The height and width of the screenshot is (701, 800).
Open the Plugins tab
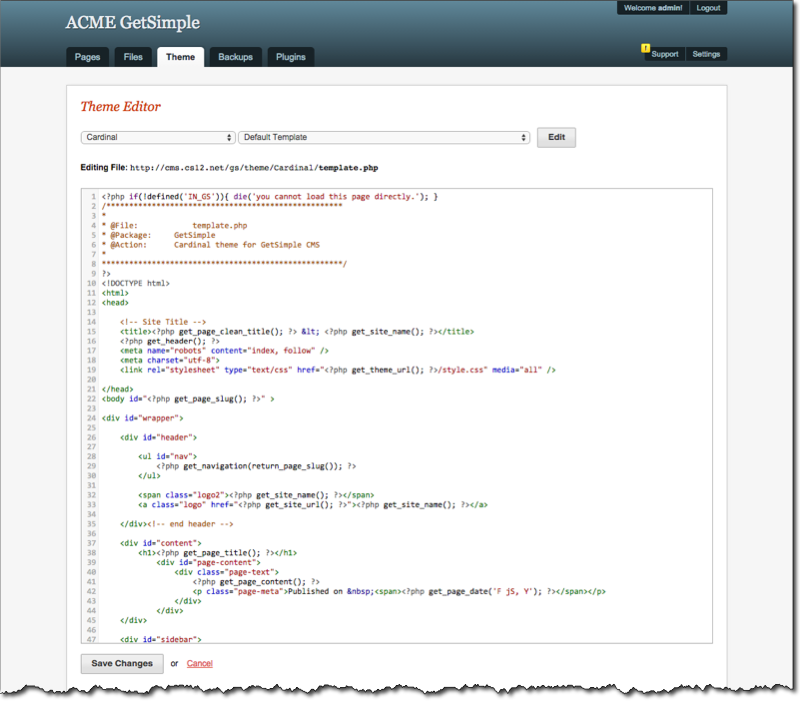tap(291, 57)
